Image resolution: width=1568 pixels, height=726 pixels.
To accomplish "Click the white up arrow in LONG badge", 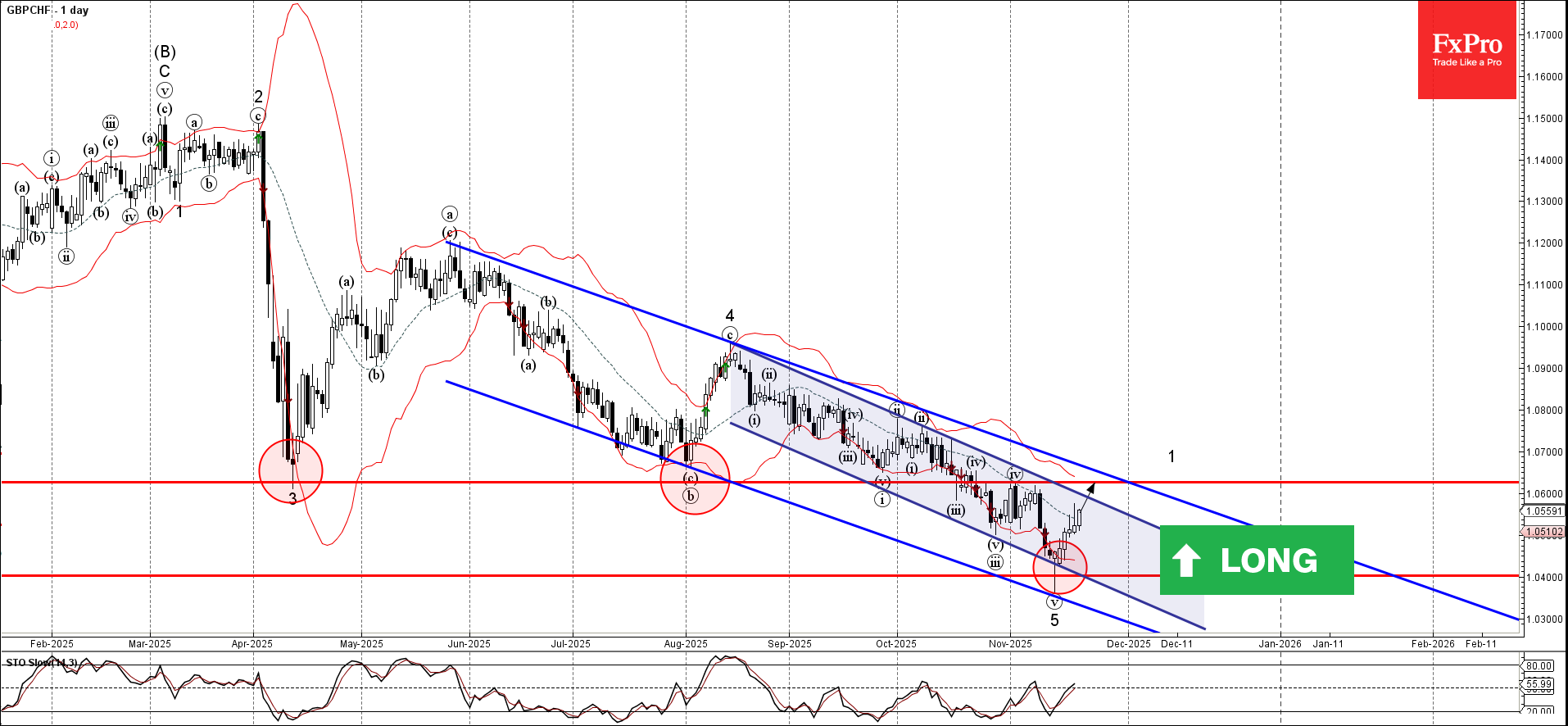I will (x=1186, y=560).
